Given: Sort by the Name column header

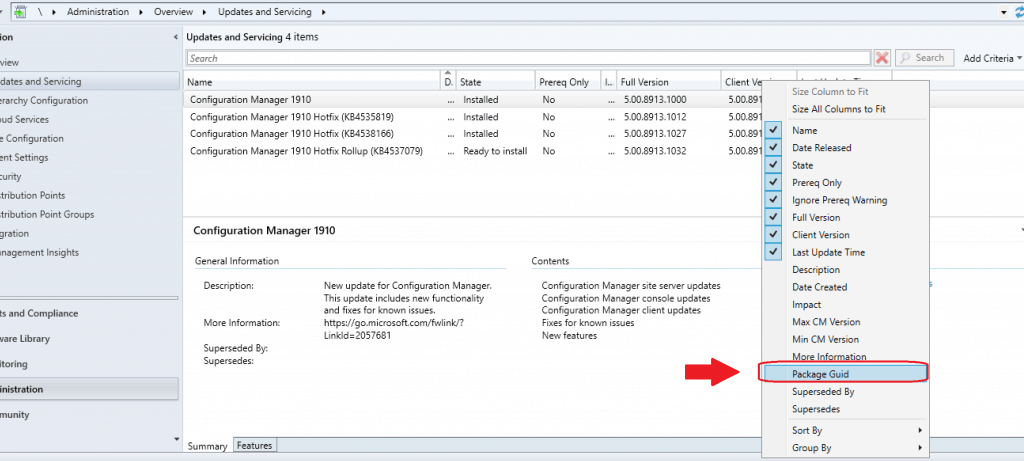Looking at the screenshot, I should click(x=312, y=82).
